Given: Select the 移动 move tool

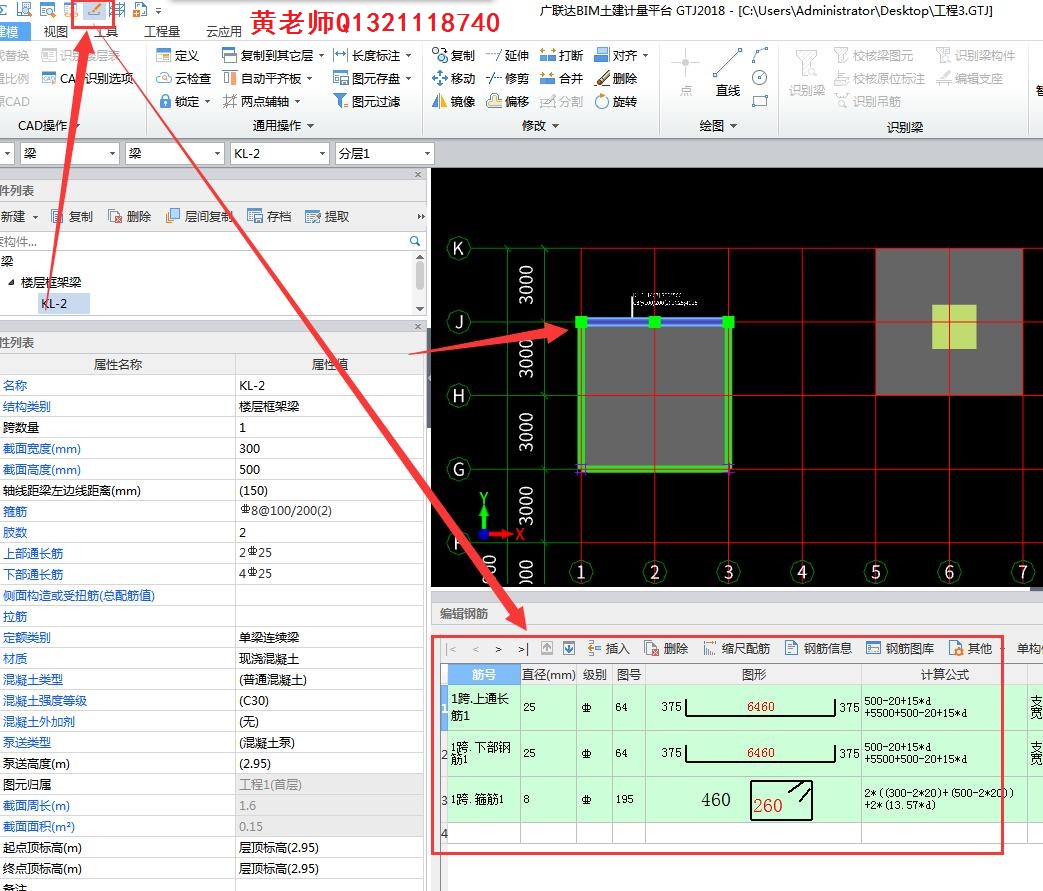Looking at the screenshot, I should [453, 79].
